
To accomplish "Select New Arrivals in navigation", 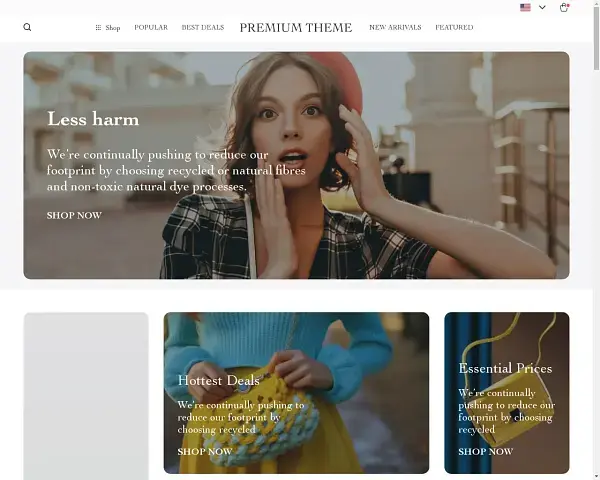I will pyautogui.click(x=395, y=27).
